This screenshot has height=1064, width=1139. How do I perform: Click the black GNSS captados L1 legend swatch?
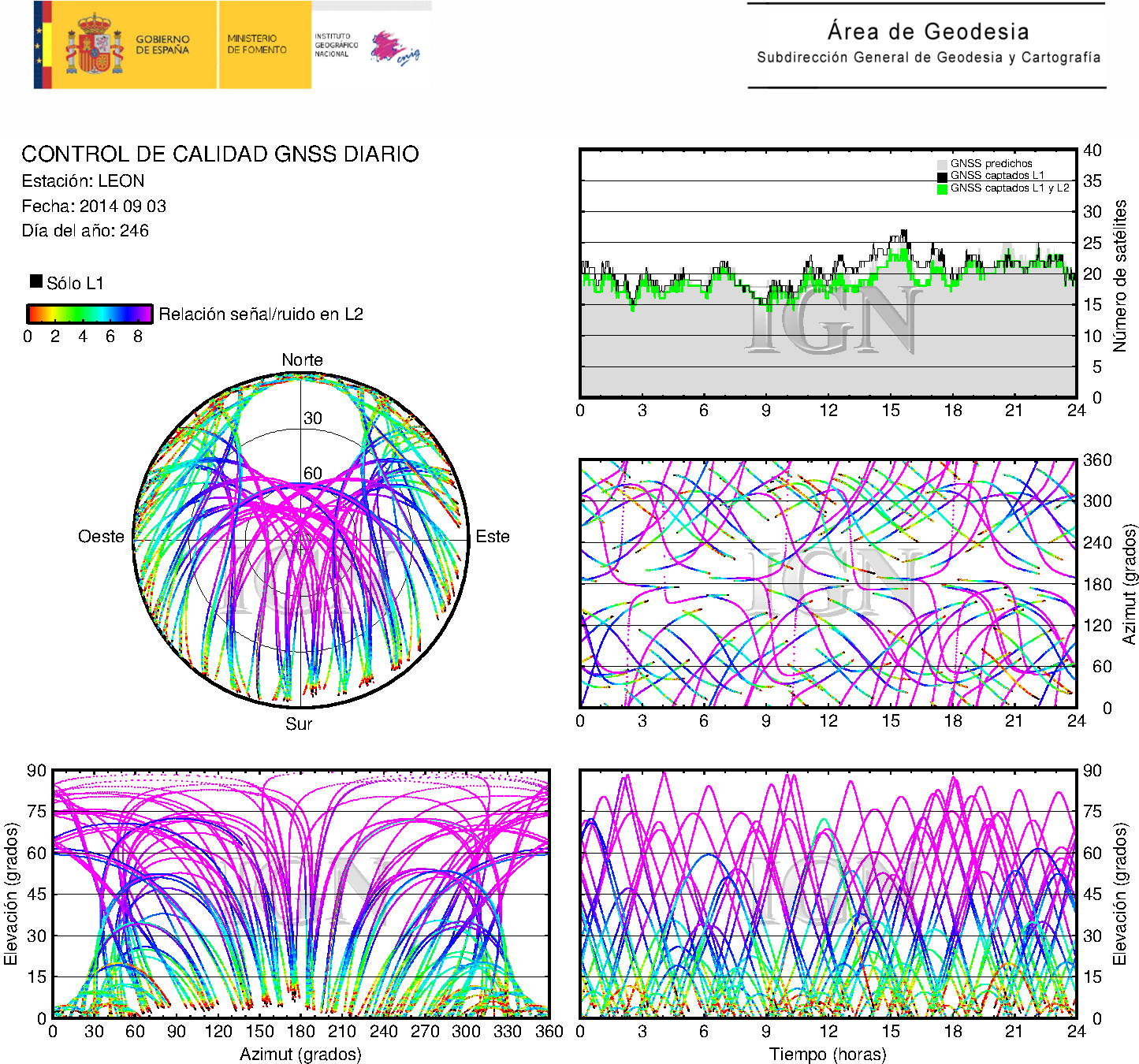click(942, 177)
